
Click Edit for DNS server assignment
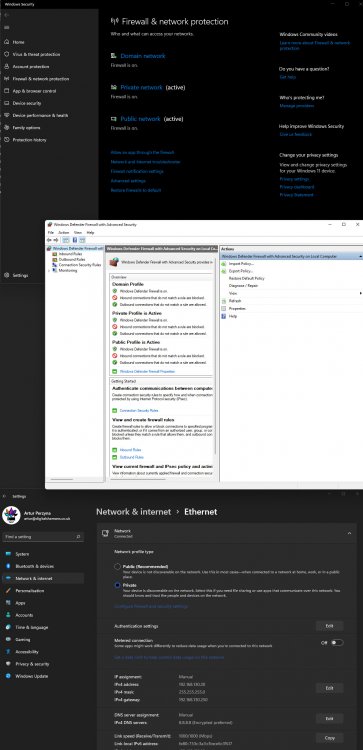(330, 718)
